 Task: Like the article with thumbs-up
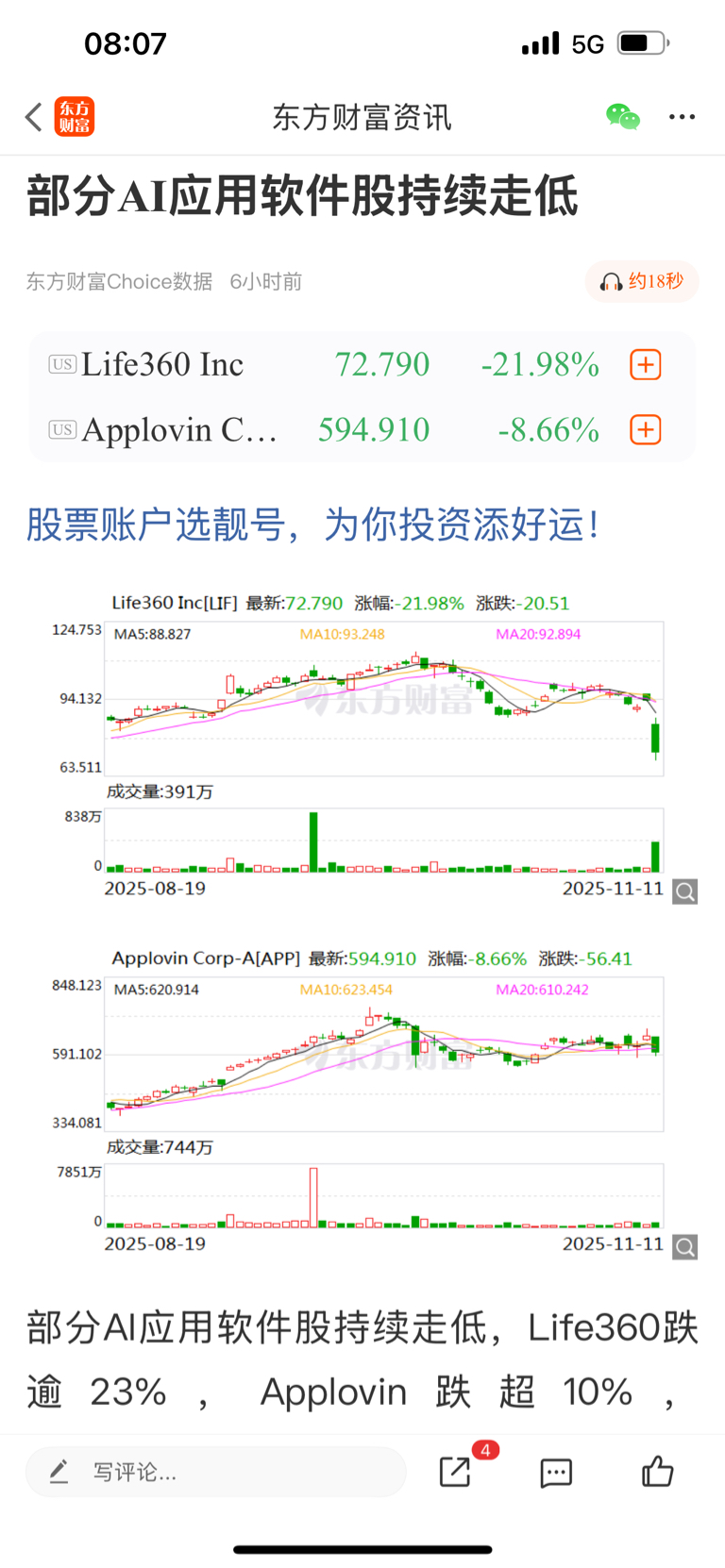coord(657,1471)
